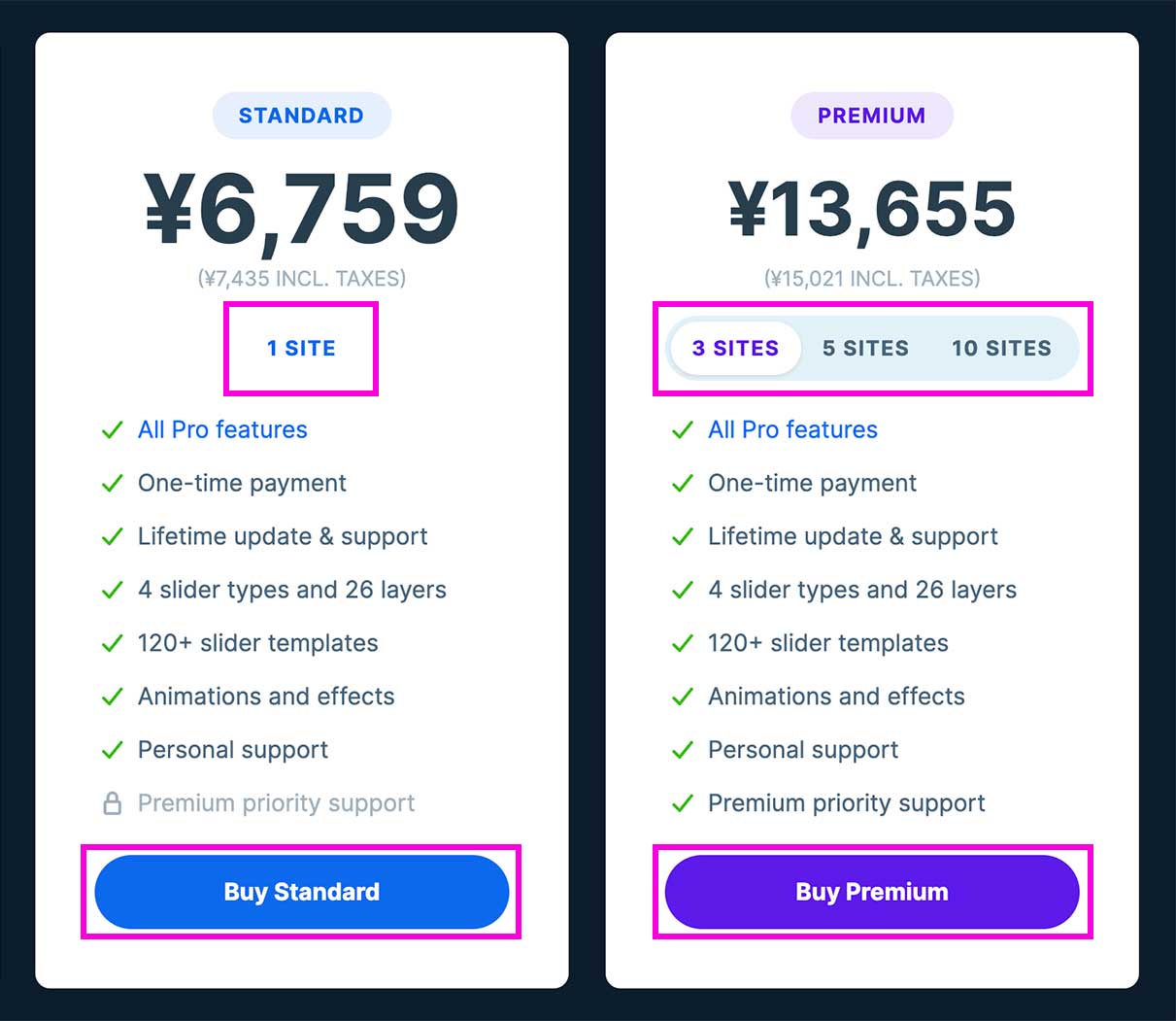Click the checkmark next to Standard All Pro features
The height and width of the screenshot is (1021, 1176).
coord(113,429)
